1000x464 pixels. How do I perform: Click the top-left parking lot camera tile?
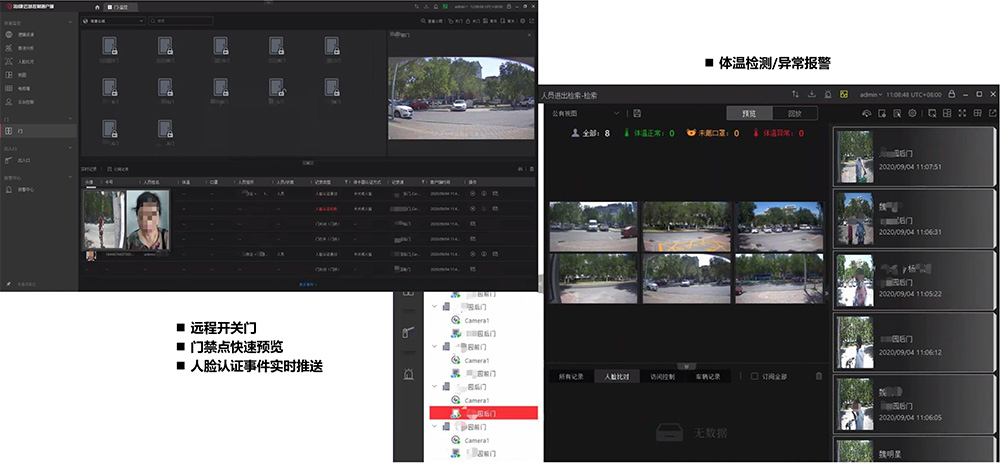(x=593, y=226)
